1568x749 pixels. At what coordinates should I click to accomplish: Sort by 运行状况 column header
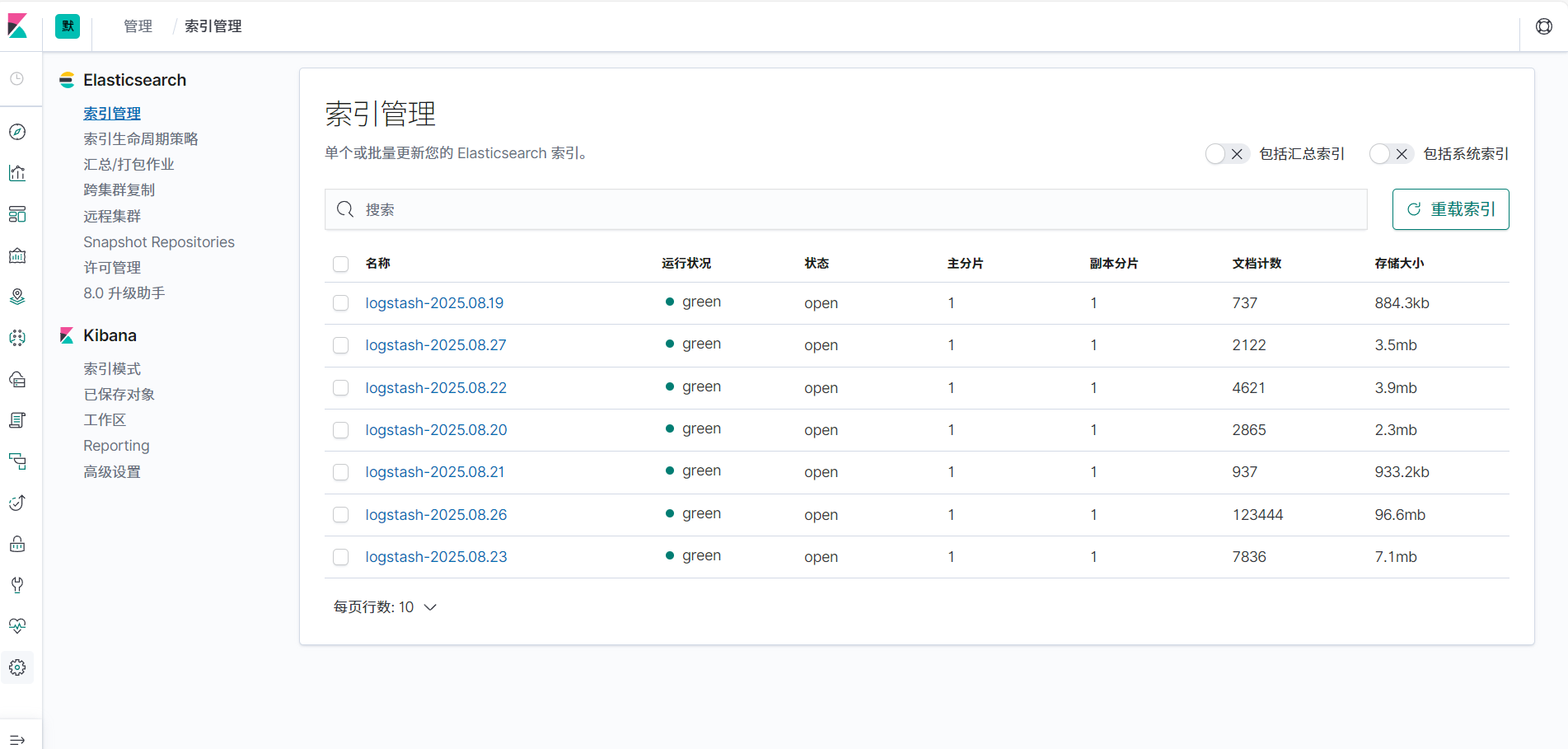686,264
